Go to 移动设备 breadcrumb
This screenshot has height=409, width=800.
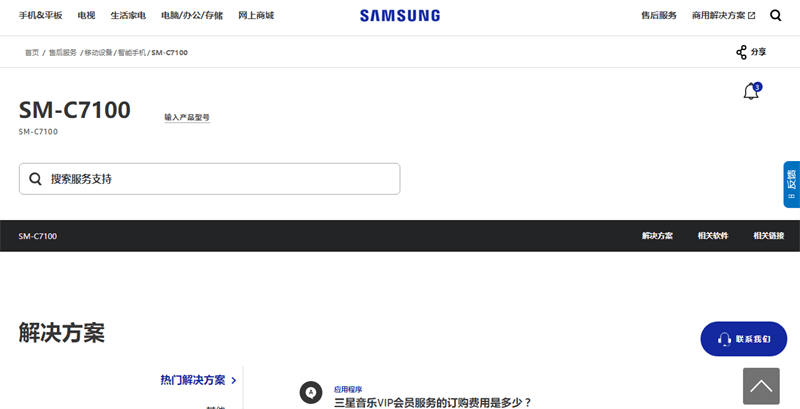tap(98, 53)
